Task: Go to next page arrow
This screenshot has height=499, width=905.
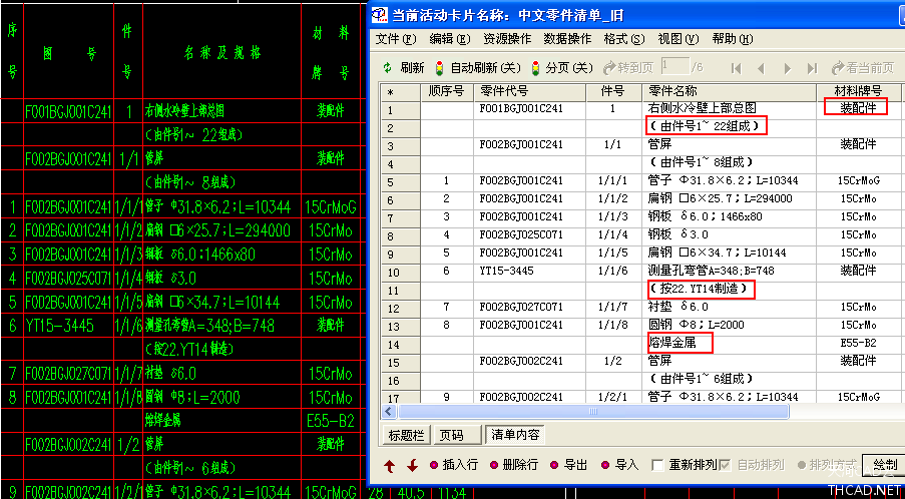Action: pyautogui.click(x=788, y=68)
